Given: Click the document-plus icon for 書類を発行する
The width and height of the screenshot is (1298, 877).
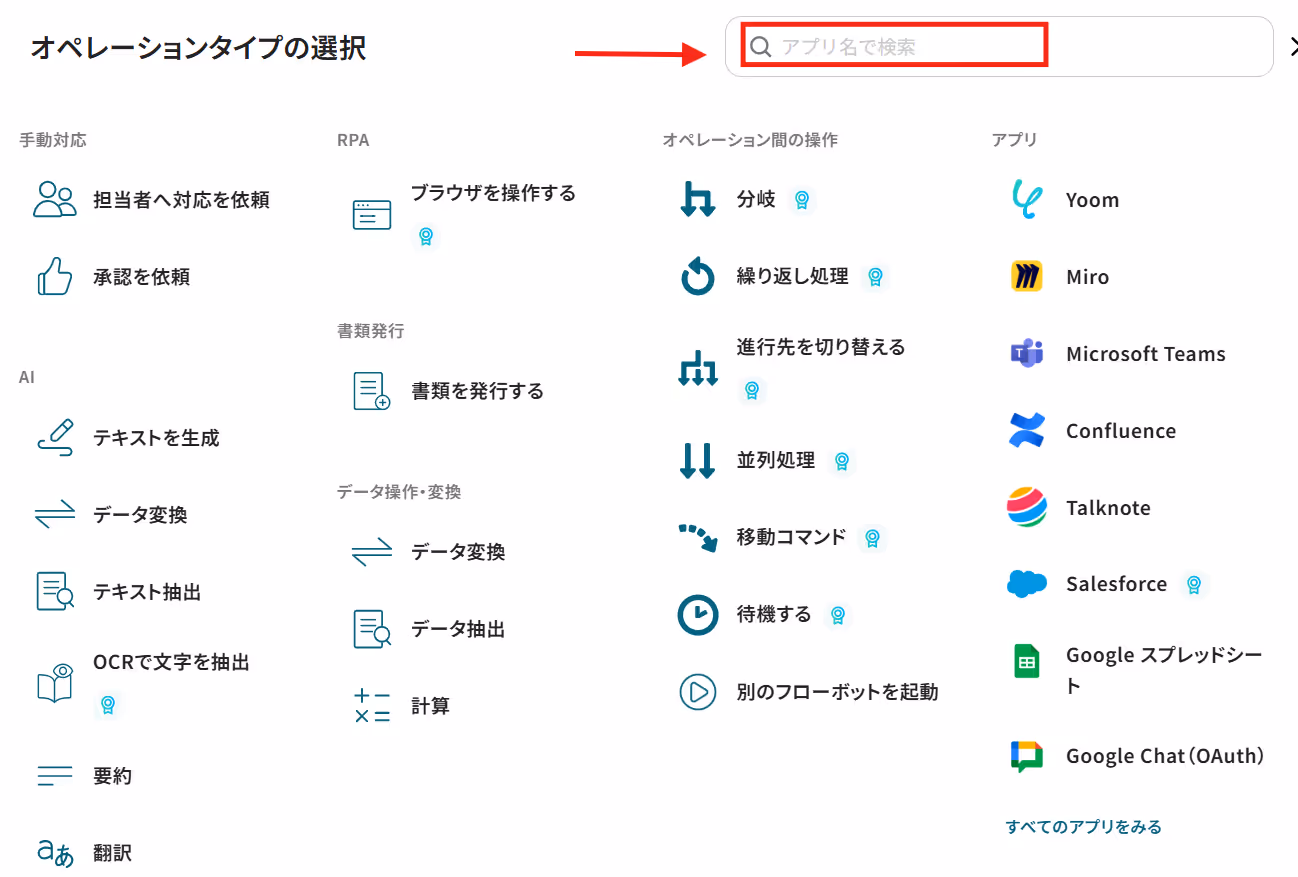Looking at the screenshot, I should point(372,391).
